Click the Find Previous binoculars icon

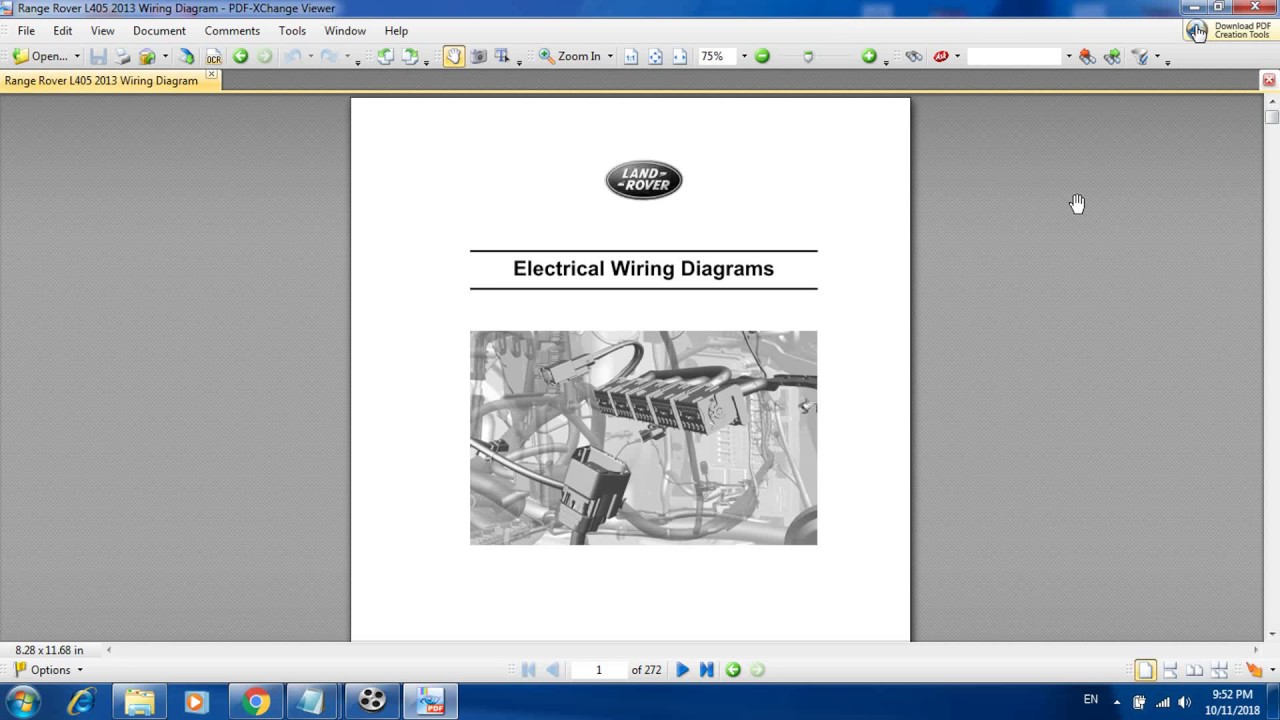(x=1087, y=56)
